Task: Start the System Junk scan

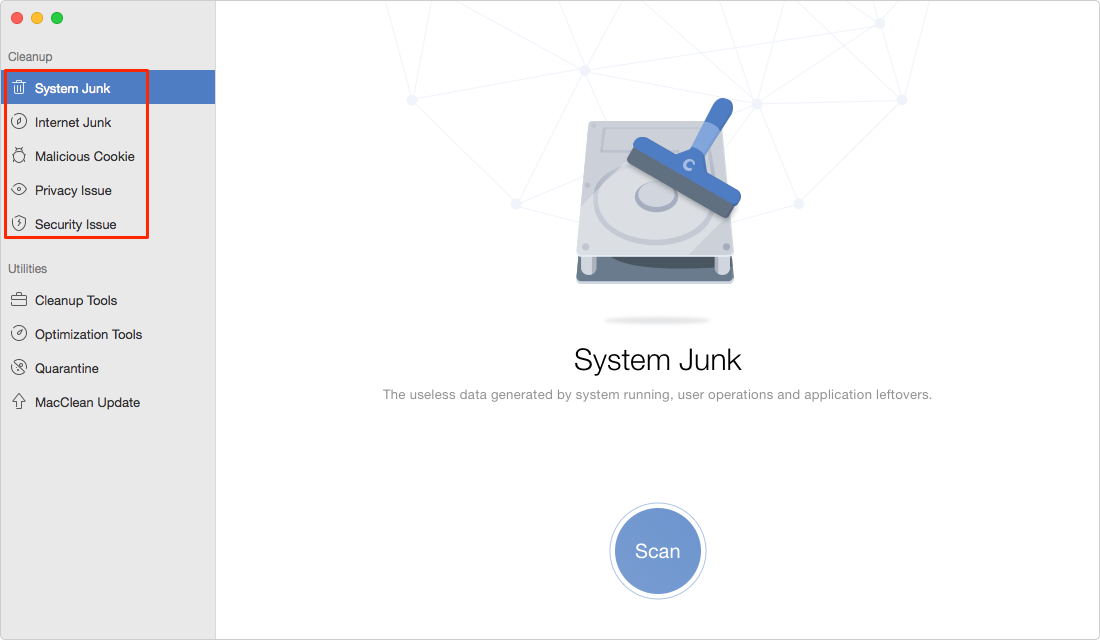Action: (x=658, y=551)
